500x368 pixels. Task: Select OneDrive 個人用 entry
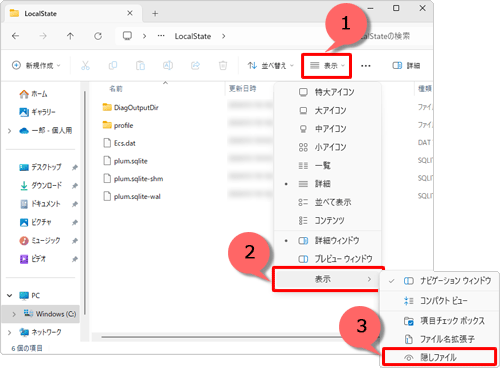(46, 130)
